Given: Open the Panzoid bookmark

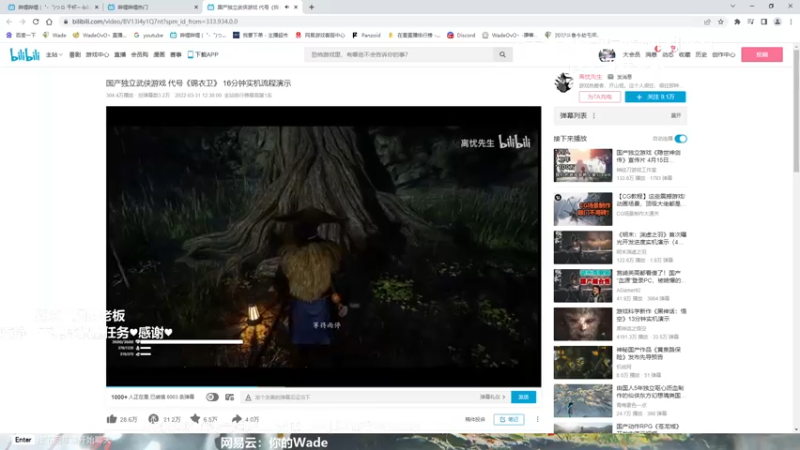Looking at the screenshot, I should pos(366,35).
